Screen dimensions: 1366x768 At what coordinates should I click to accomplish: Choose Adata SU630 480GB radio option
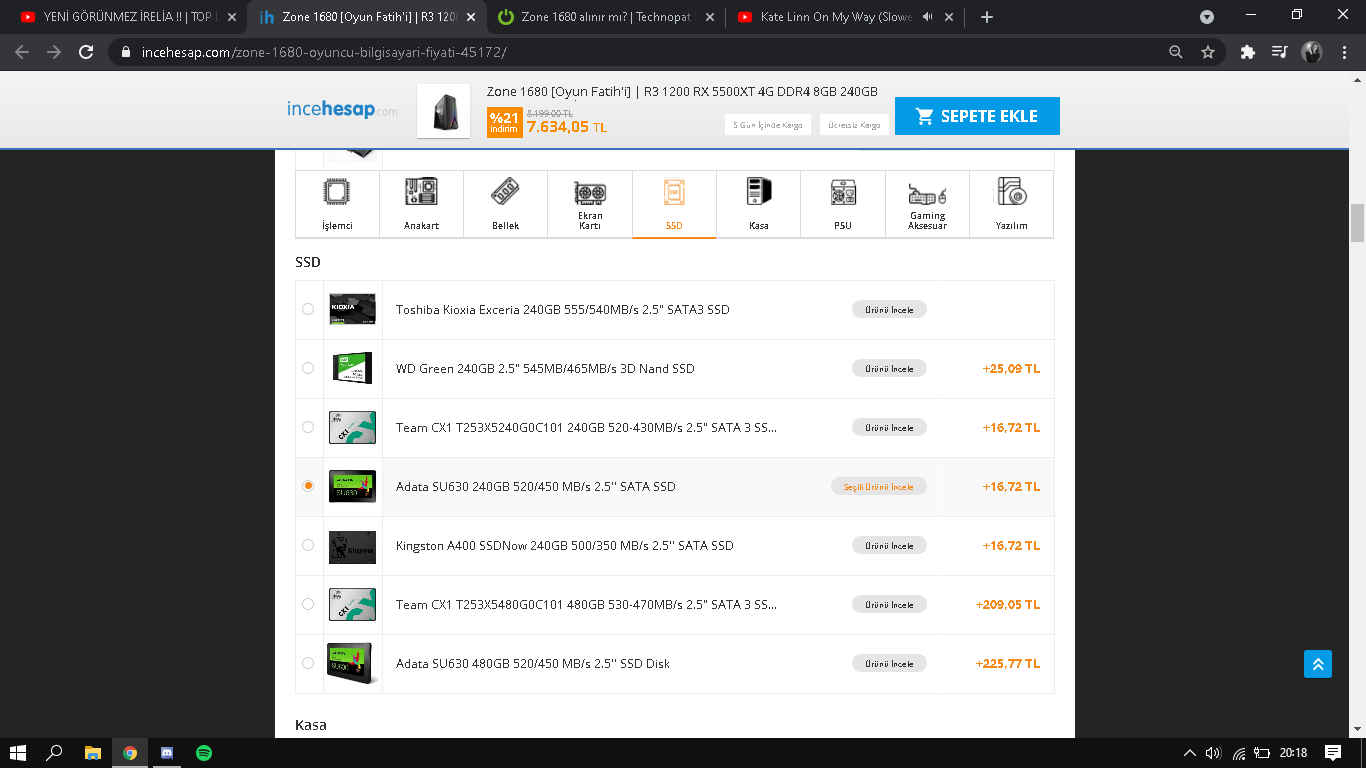pos(308,663)
